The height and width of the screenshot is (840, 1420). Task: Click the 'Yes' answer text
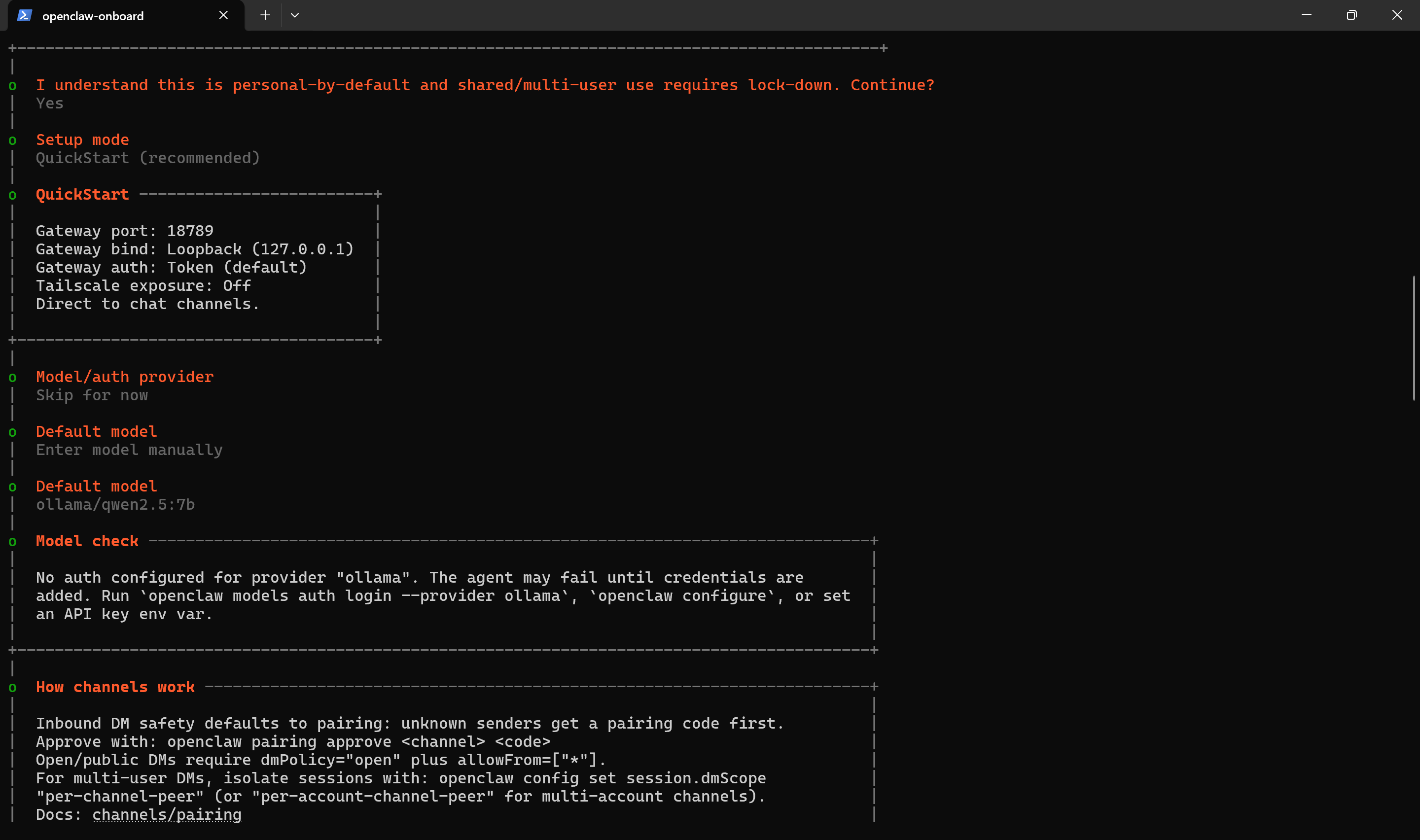(50, 104)
